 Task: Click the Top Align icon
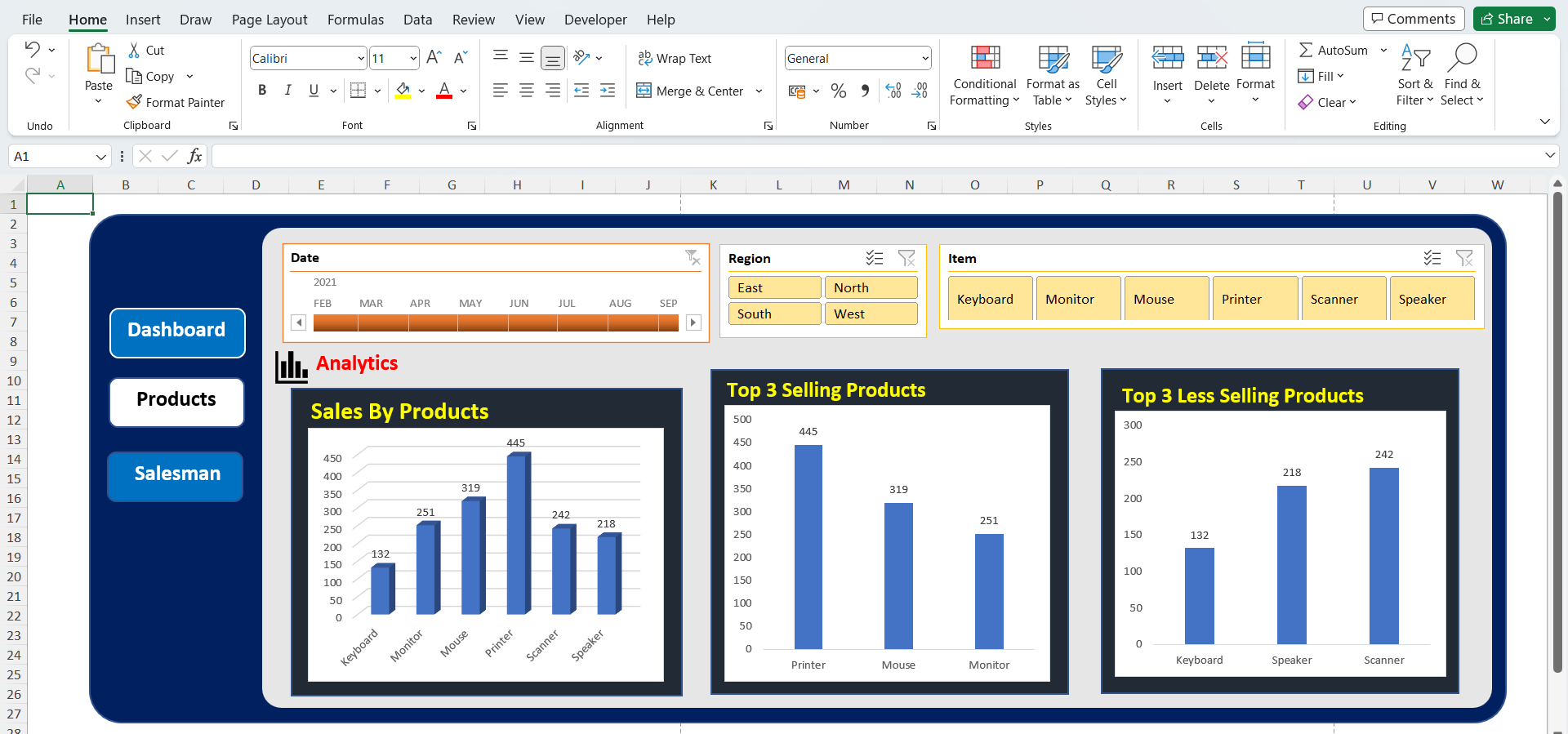coord(501,57)
